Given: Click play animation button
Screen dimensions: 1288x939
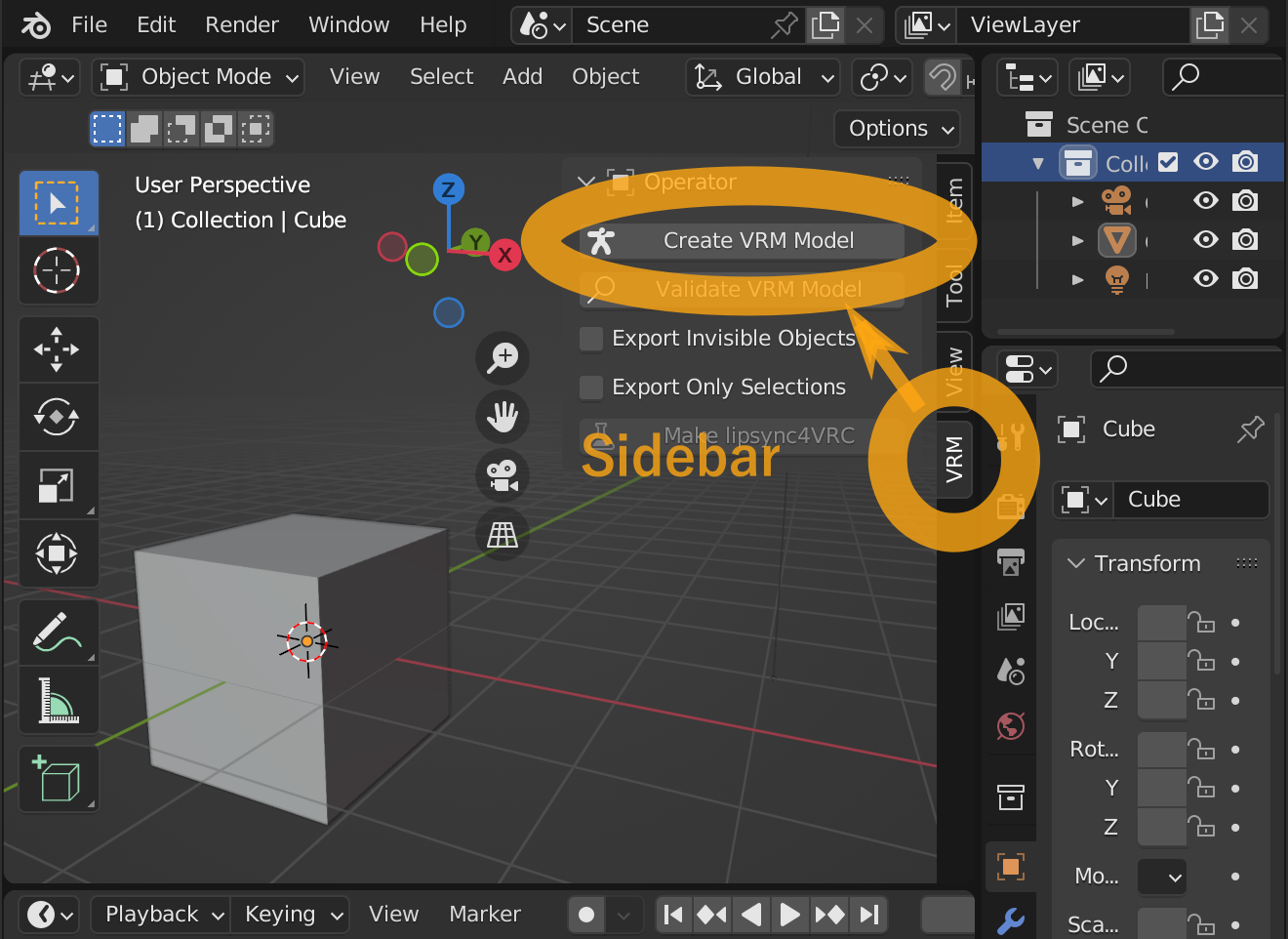Looking at the screenshot, I should (x=789, y=915).
